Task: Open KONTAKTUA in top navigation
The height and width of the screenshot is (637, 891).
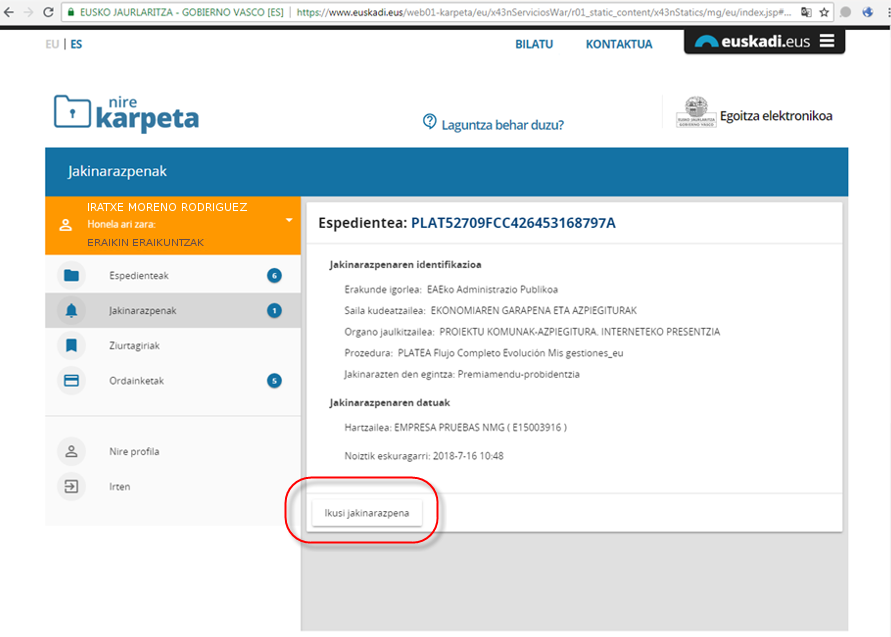Action: point(619,44)
